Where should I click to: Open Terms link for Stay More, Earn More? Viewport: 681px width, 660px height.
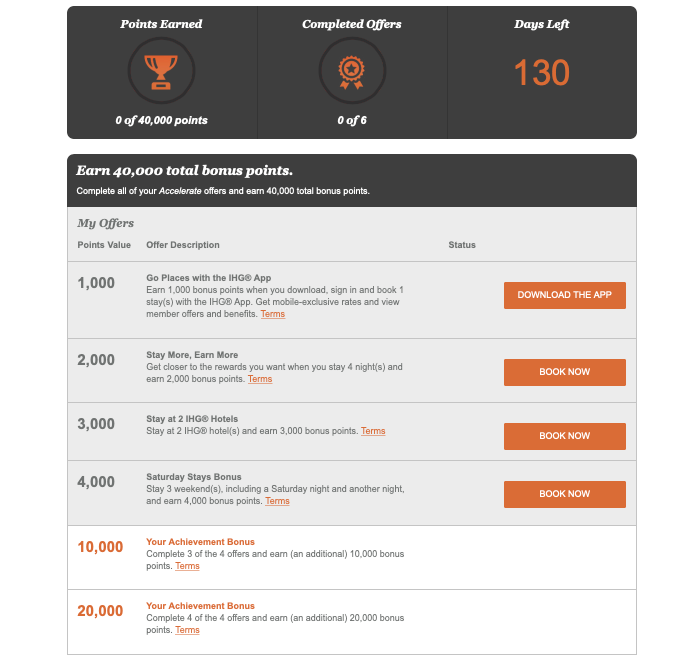[x=260, y=380]
